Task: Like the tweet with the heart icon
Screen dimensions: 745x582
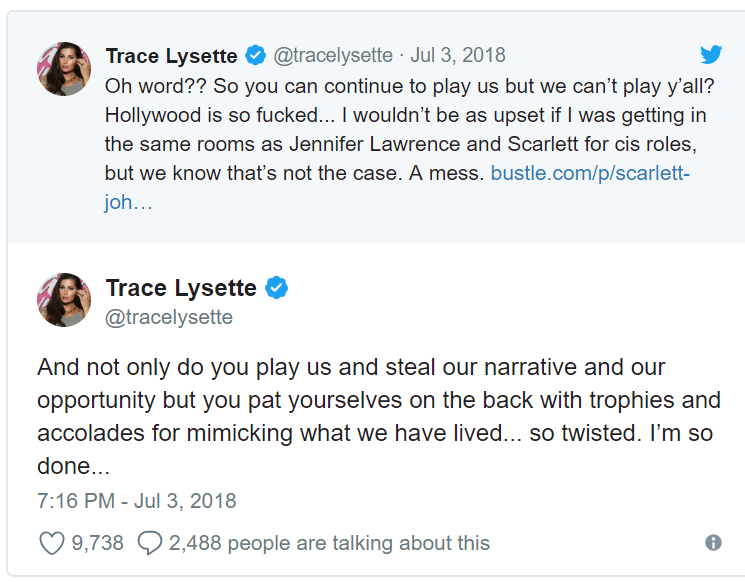Action: pos(50,543)
